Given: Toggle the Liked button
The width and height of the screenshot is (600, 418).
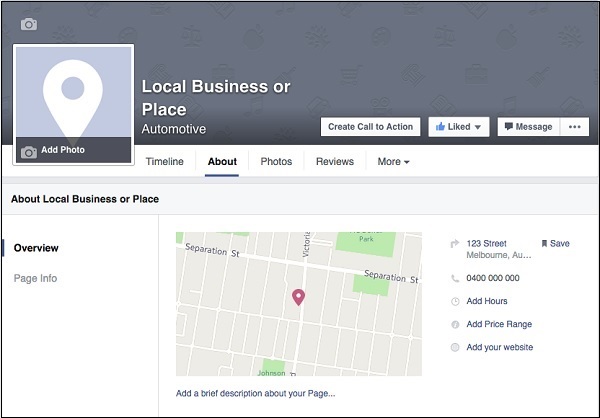Looking at the screenshot, I should click(458, 127).
